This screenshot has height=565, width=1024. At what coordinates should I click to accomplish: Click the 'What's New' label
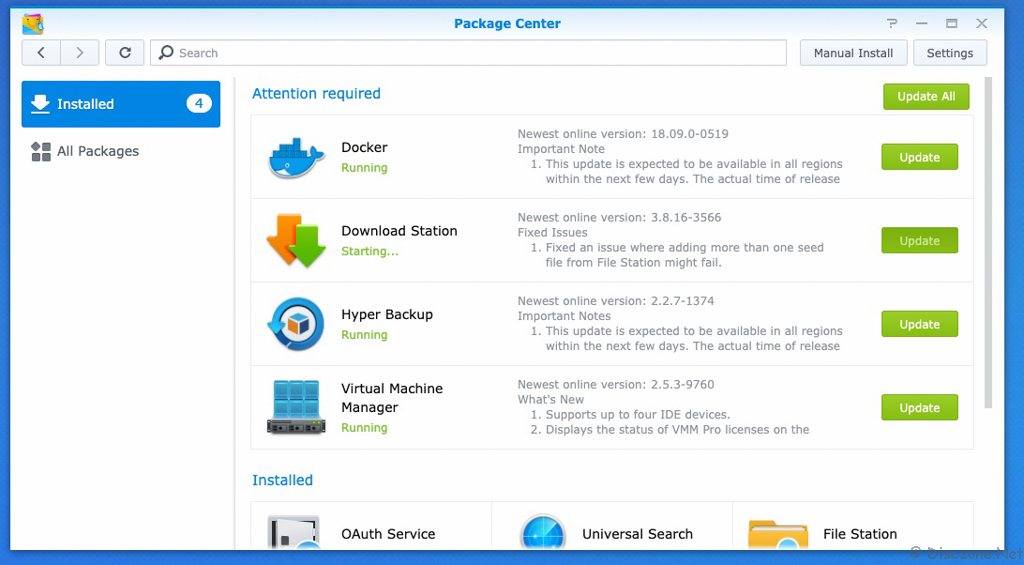click(x=551, y=400)
